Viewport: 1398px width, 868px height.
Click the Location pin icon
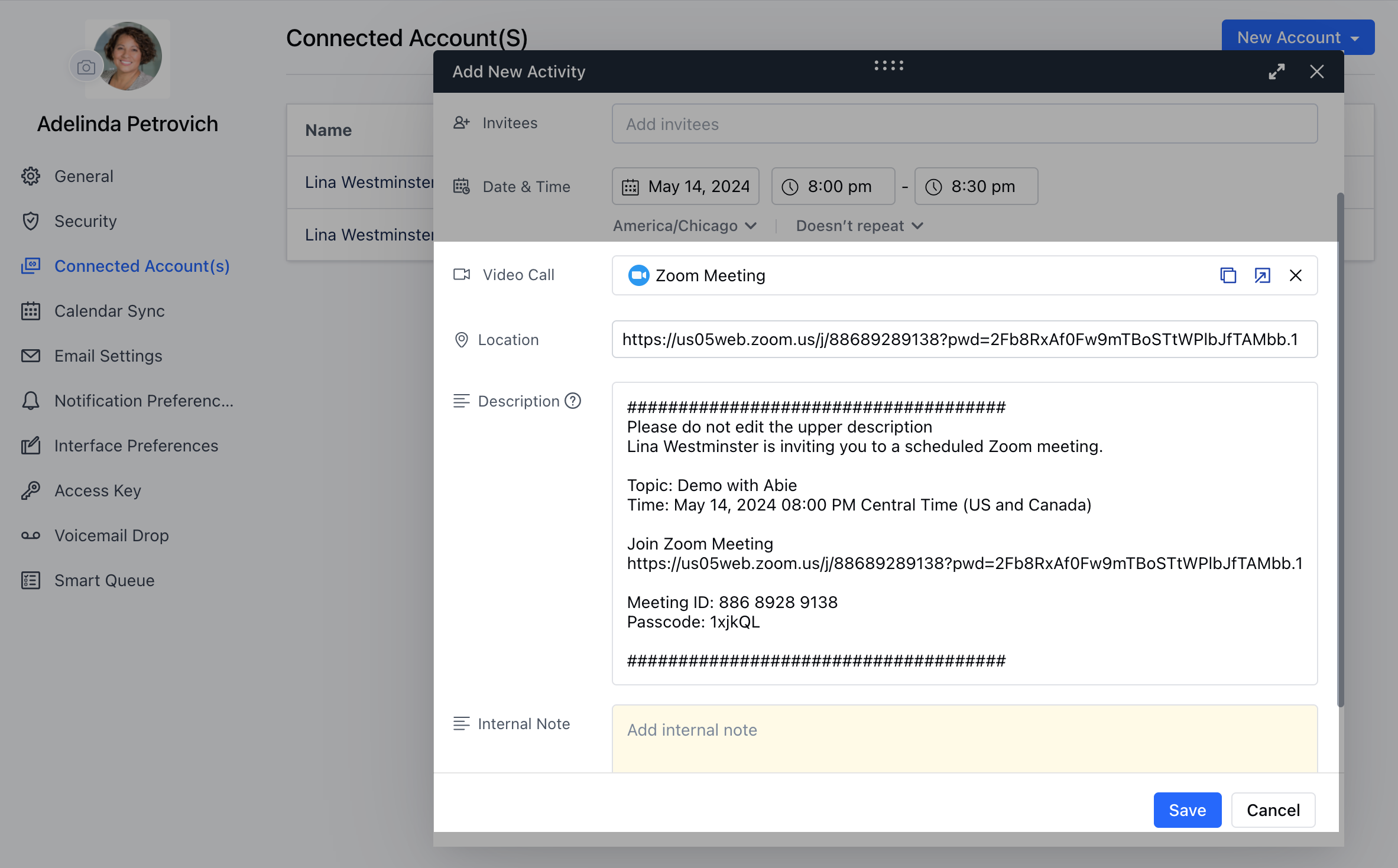461,340
